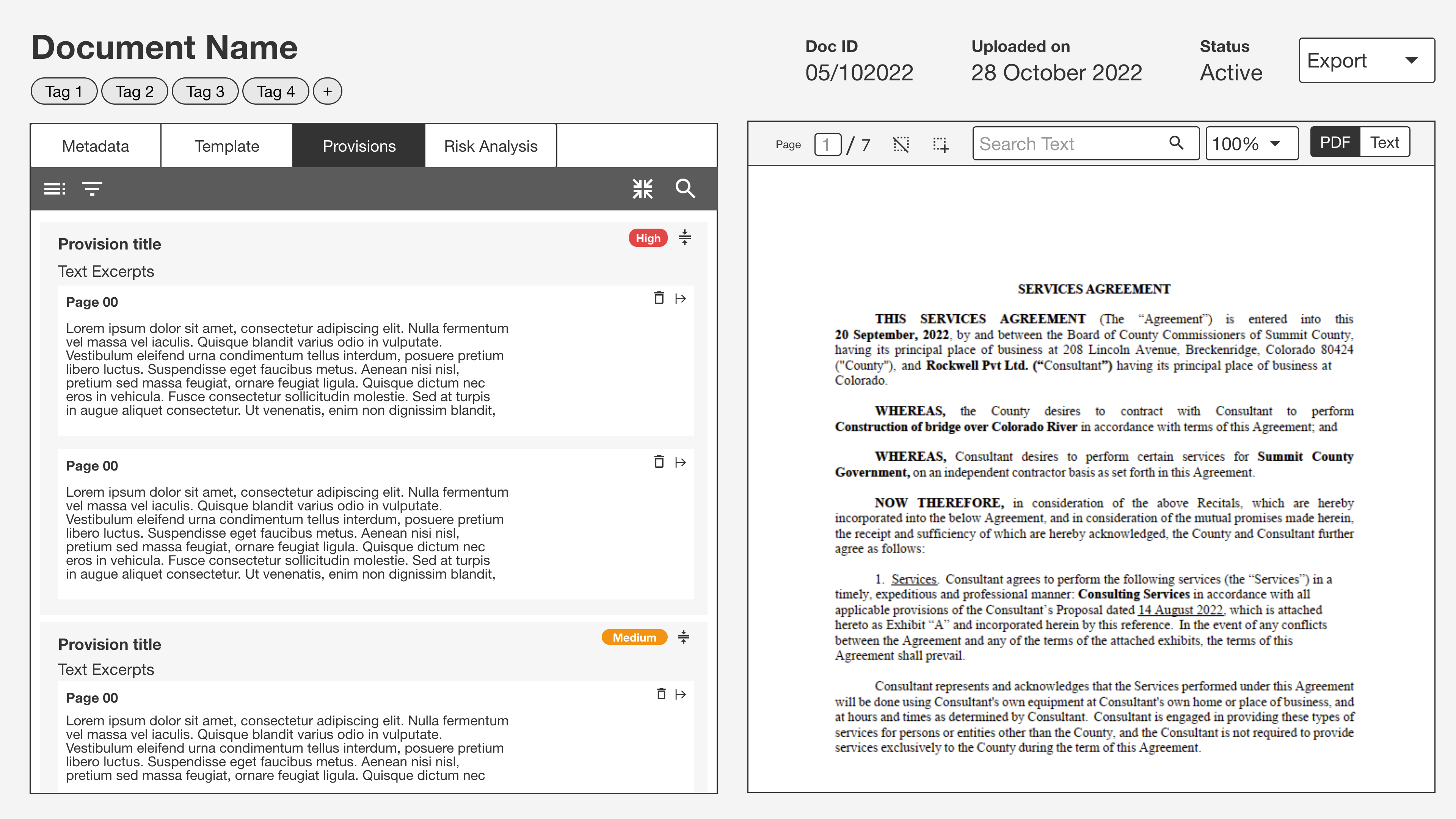This screenshot has height=819, width=1456.
Task: Click the plus button to add a tag
Action: point(327,91)
